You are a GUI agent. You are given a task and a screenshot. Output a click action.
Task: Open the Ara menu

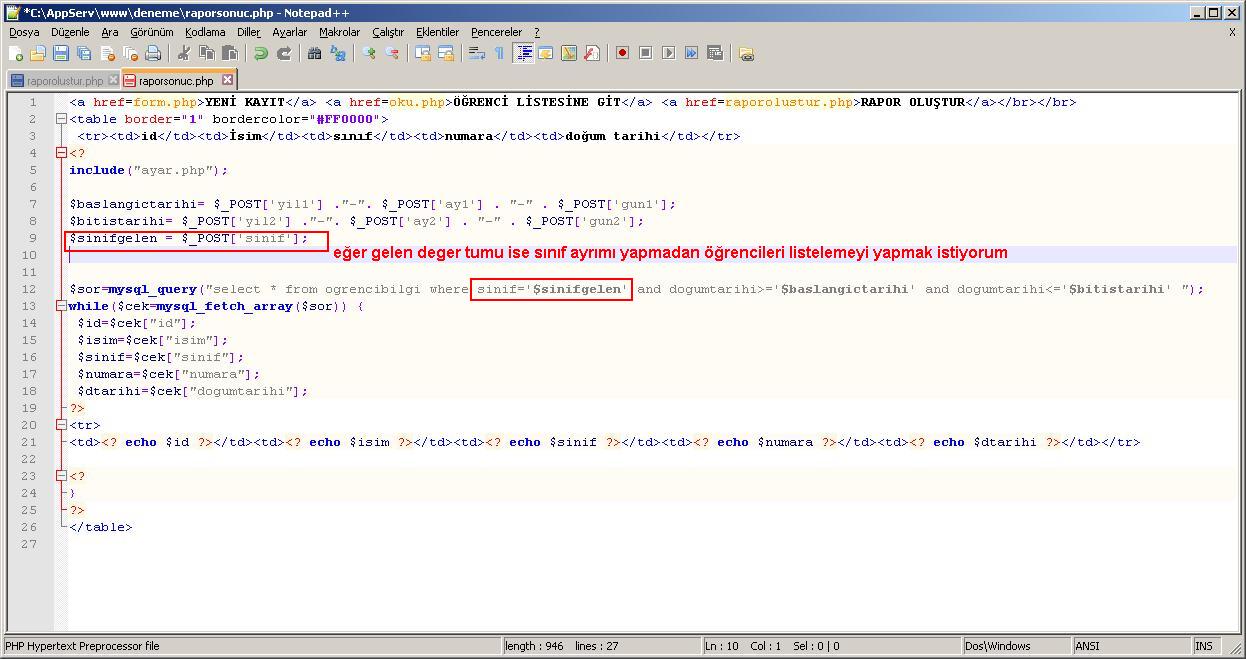point(110,32)
